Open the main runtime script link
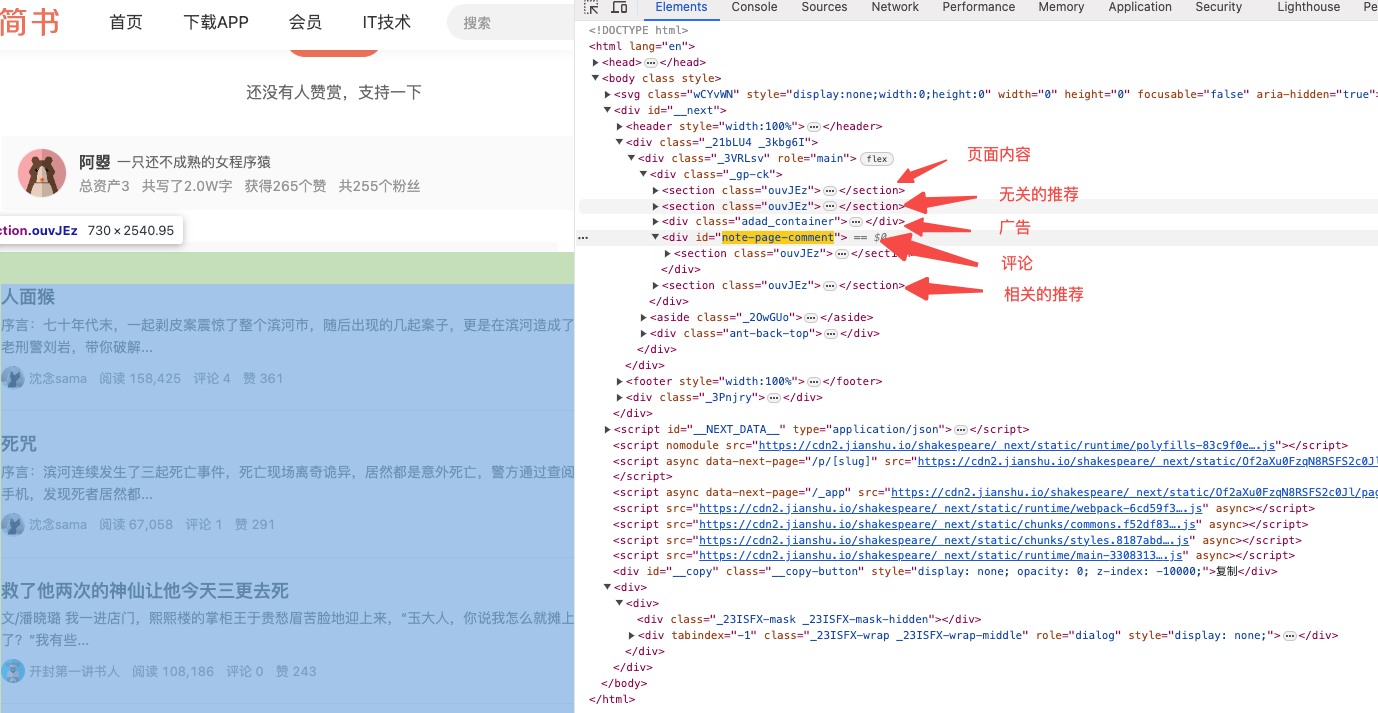This screenshot has height=713, width=1378. [943, 556]
